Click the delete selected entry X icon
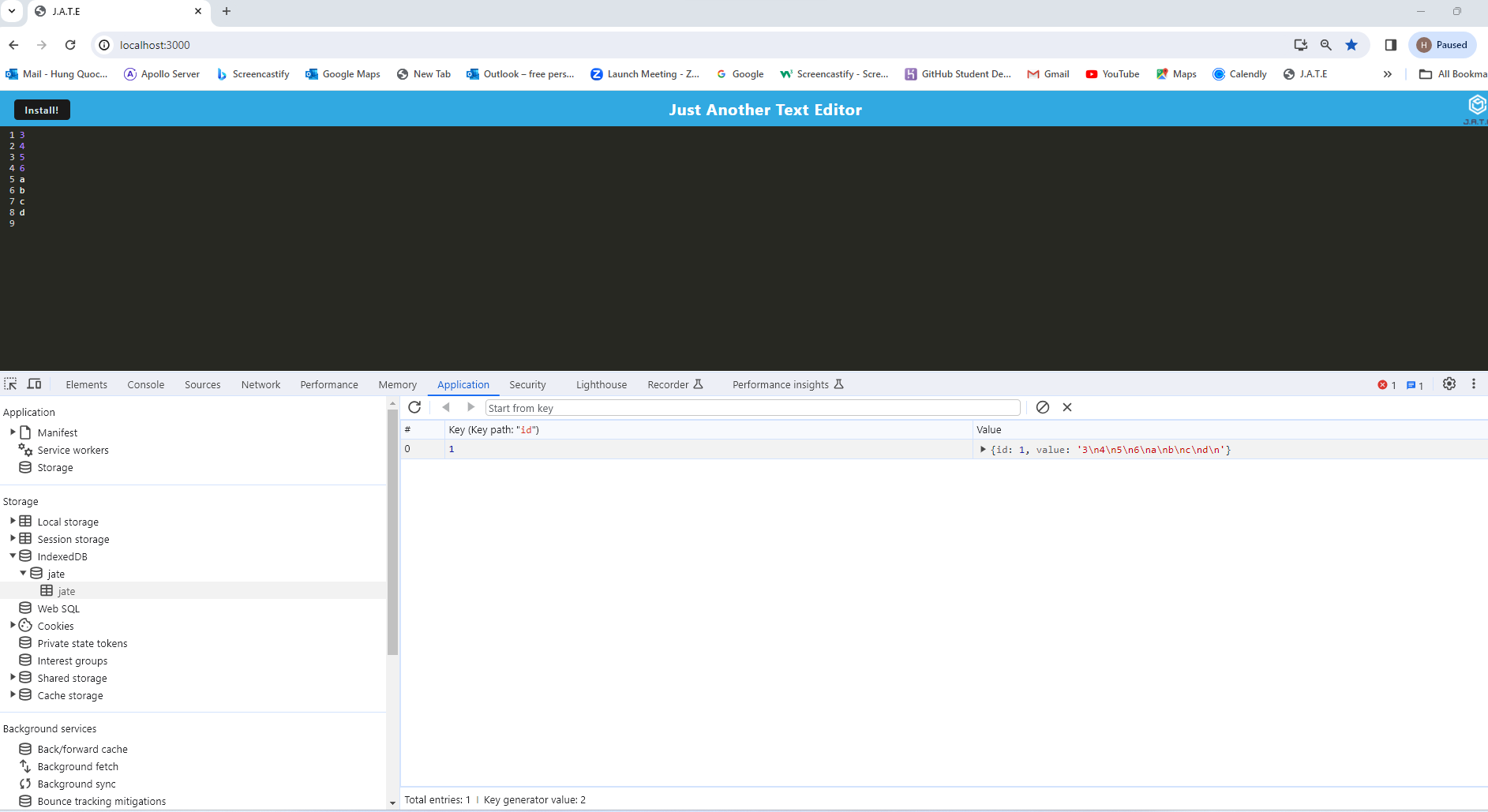 pos(1067,407)
